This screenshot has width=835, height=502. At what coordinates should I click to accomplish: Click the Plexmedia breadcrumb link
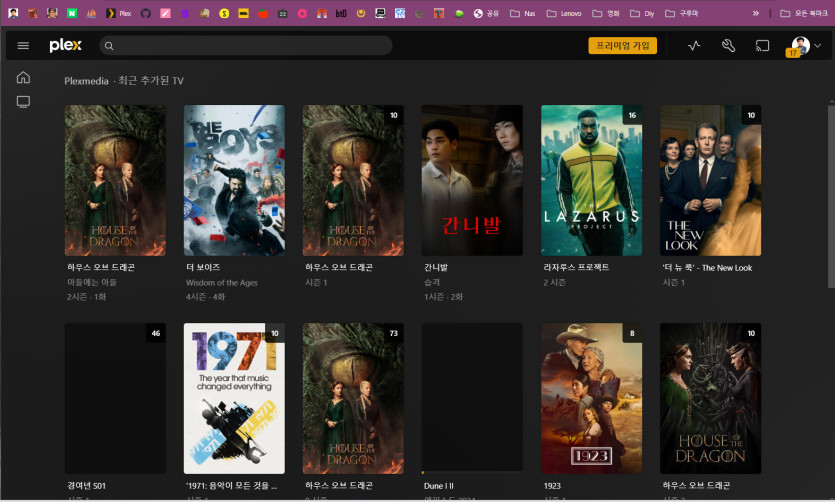(x=86, y=81)
